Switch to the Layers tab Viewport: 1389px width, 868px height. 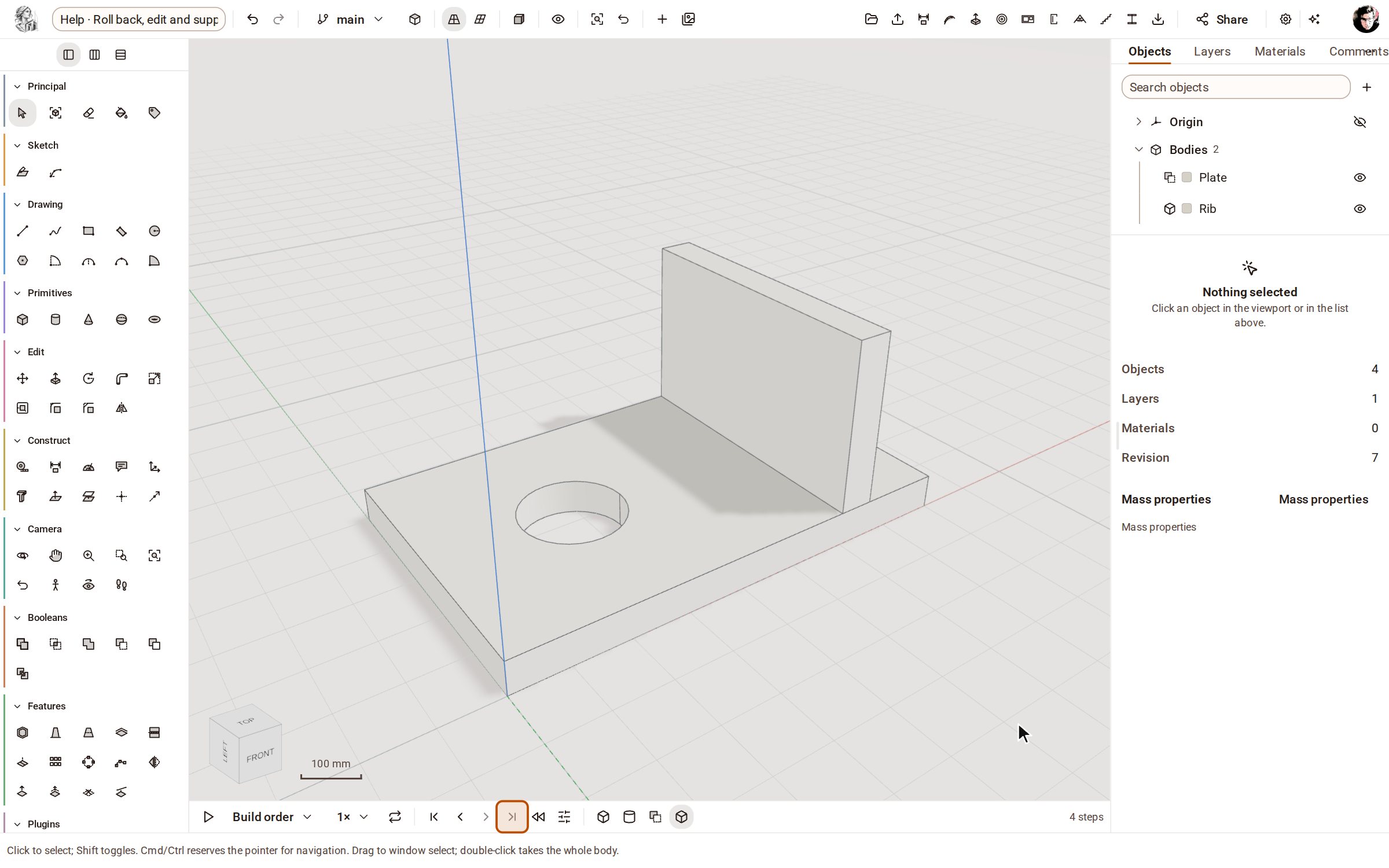click(x=1212, y=52)
